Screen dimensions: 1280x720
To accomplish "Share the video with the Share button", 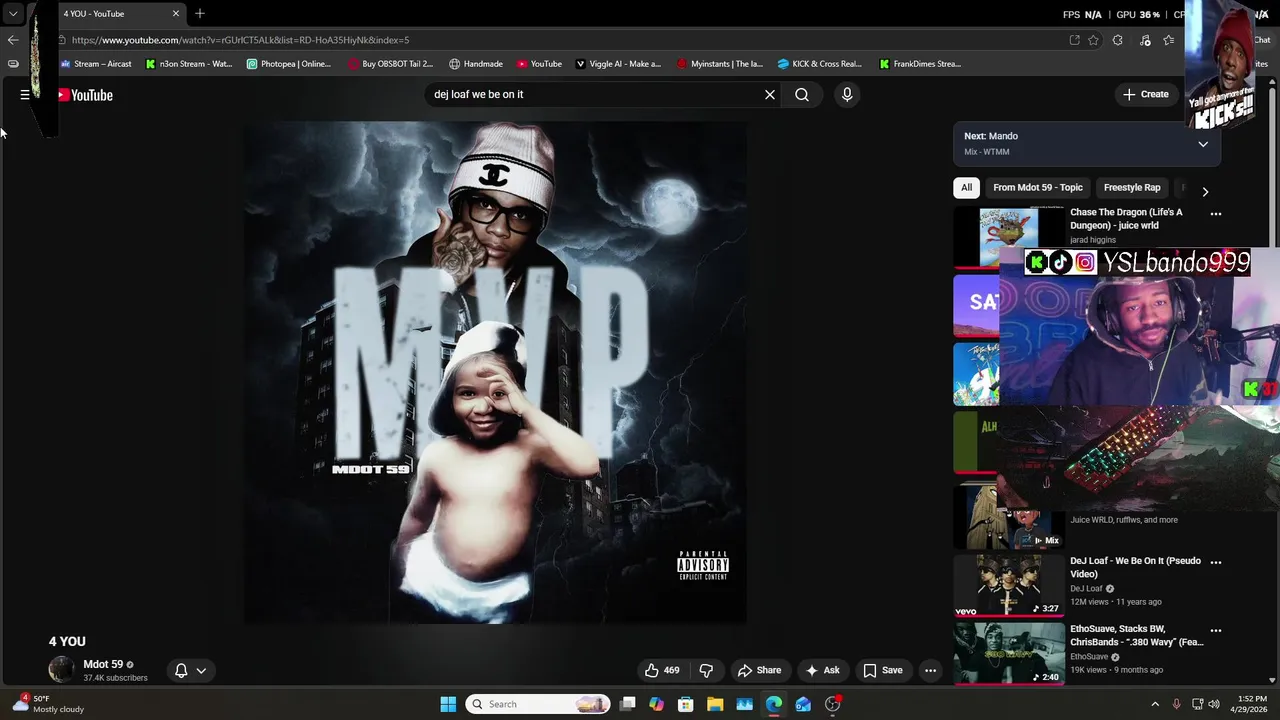I will coord(759,670).
